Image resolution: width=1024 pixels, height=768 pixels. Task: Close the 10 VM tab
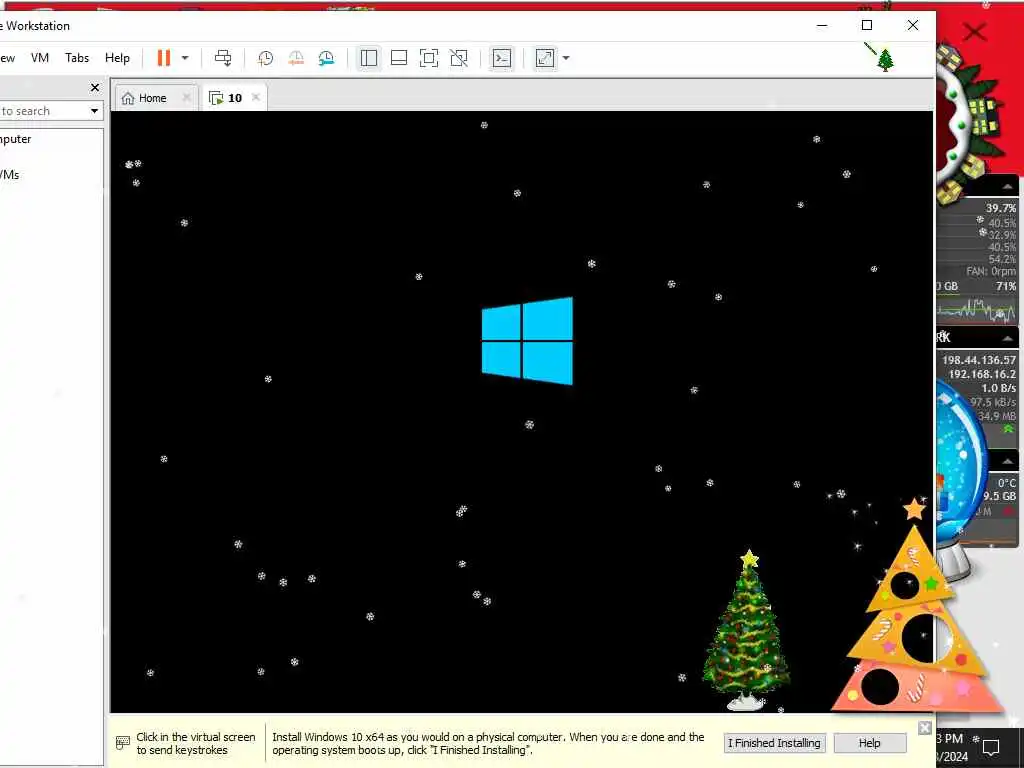(256, 97)
